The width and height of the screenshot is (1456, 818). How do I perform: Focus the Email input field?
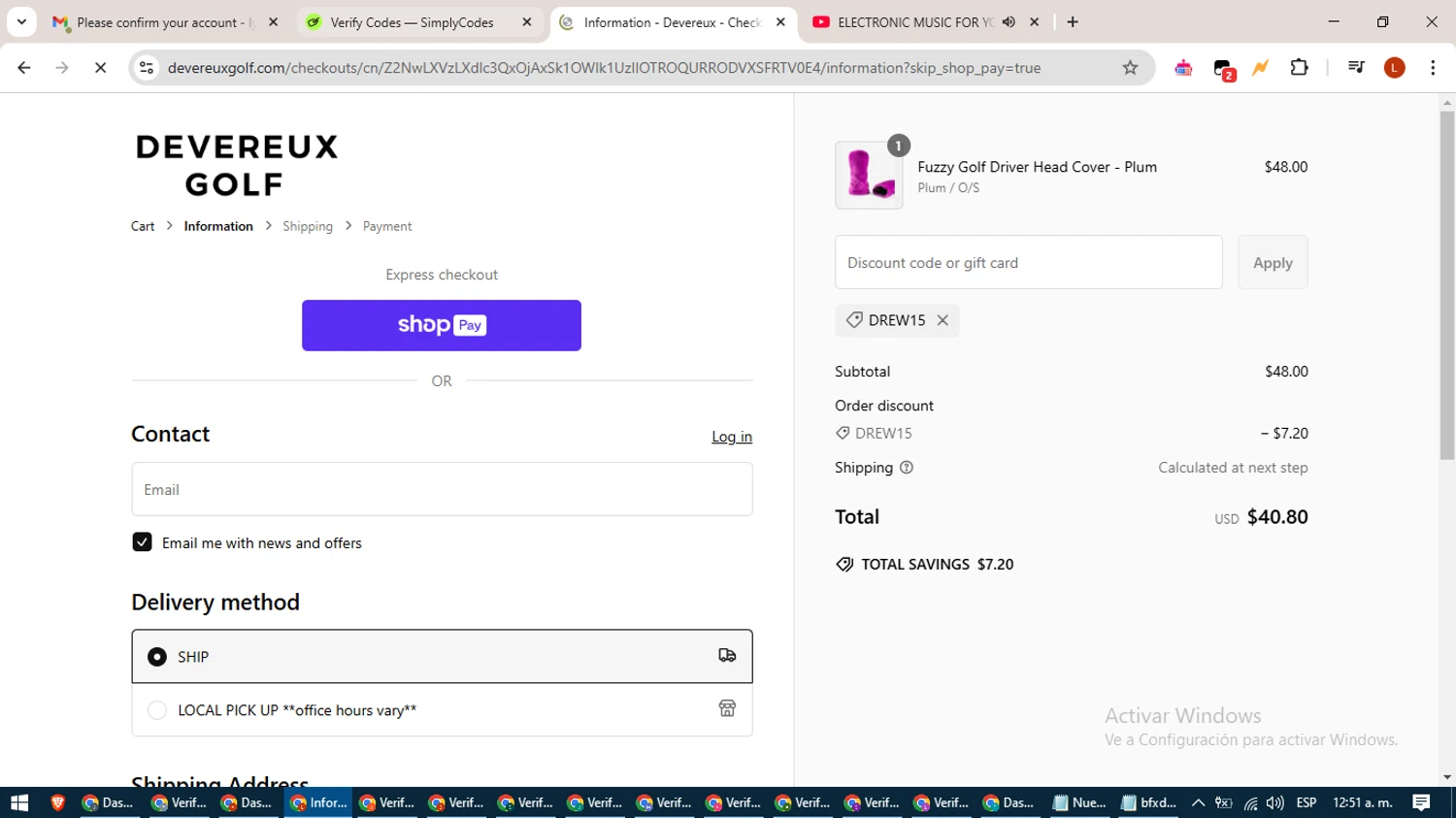pyautogui.click(x=442, y=489)
